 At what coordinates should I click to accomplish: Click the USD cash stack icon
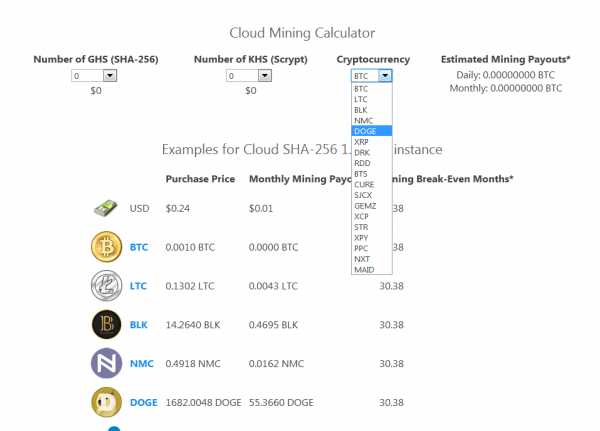tap(106, 208)
